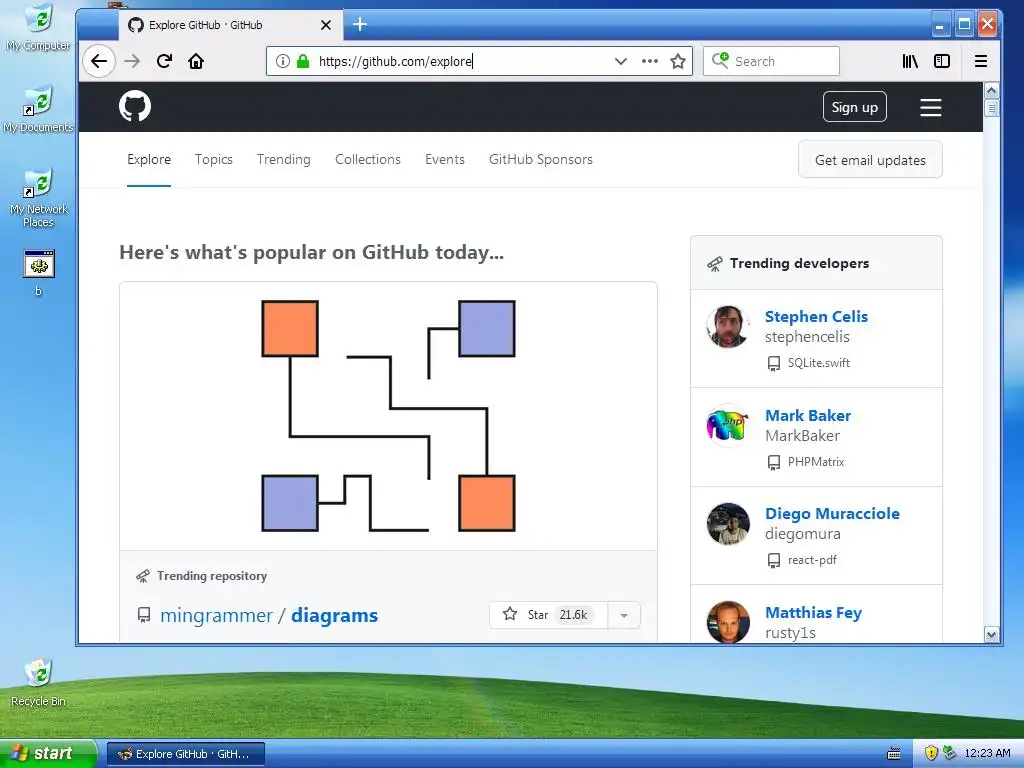Screen dimensions: 1024x768
Task: Click Get email updates button
Action: pos(870,160)
